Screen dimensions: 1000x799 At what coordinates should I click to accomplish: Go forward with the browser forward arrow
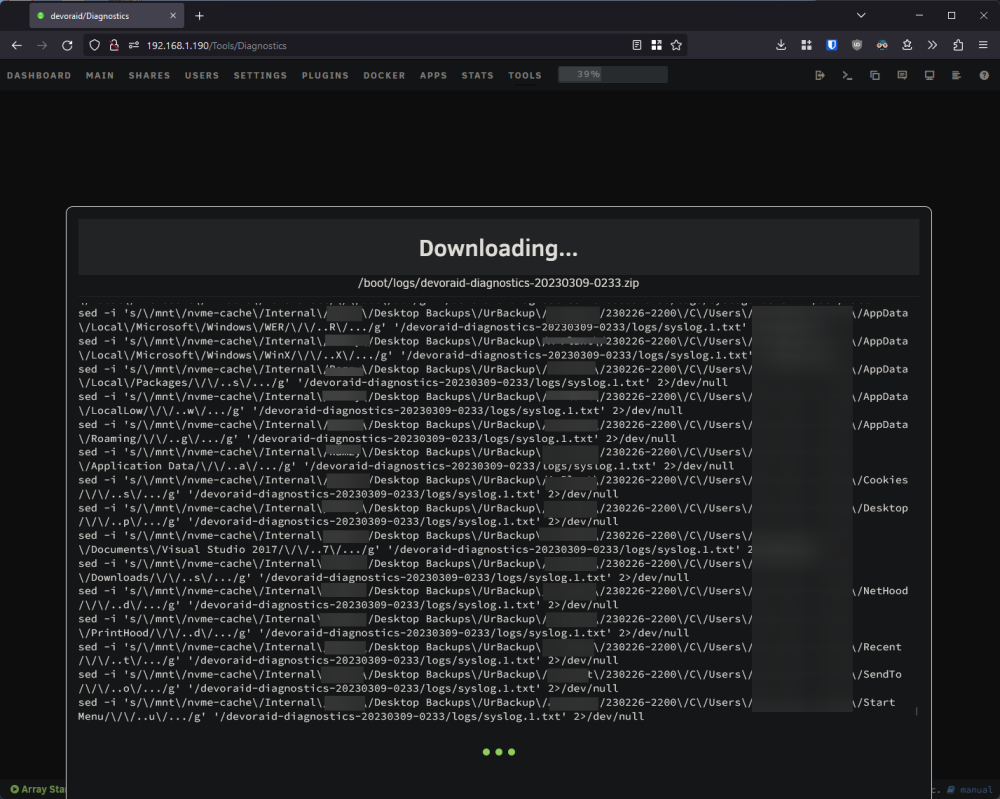[42, 45]
